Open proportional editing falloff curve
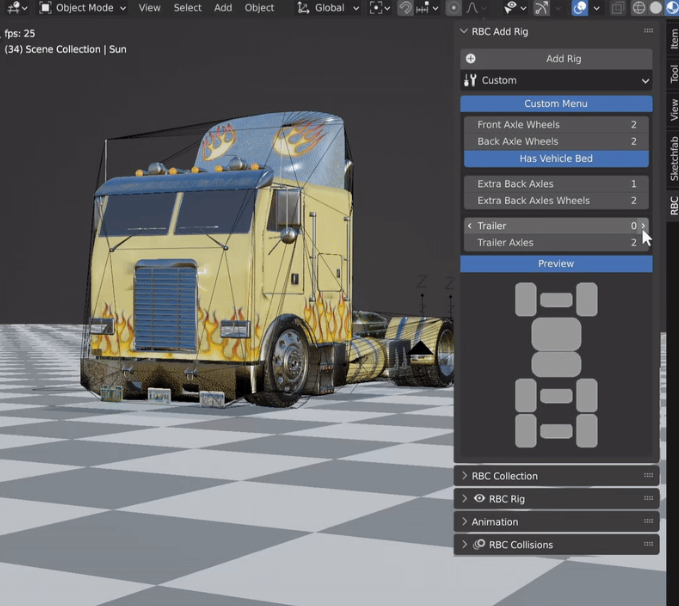The height and width of the screenshot is (606, 679). click(x=476, y=8)
